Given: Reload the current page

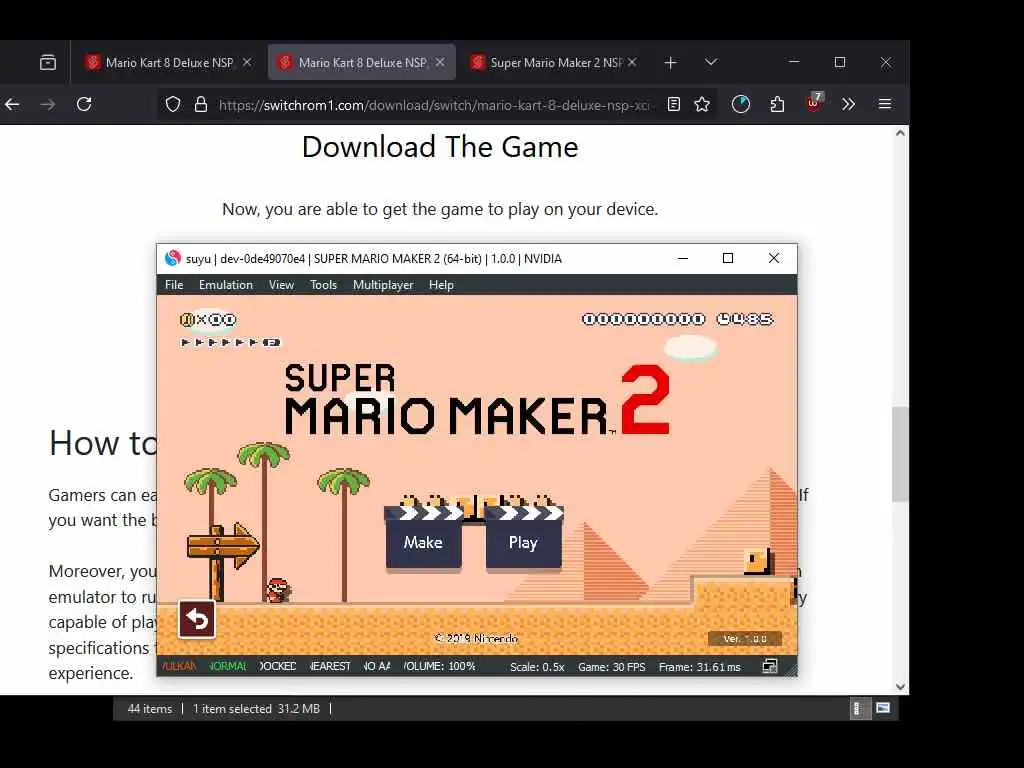Looking at the screenshot, I should coord(84,104).
